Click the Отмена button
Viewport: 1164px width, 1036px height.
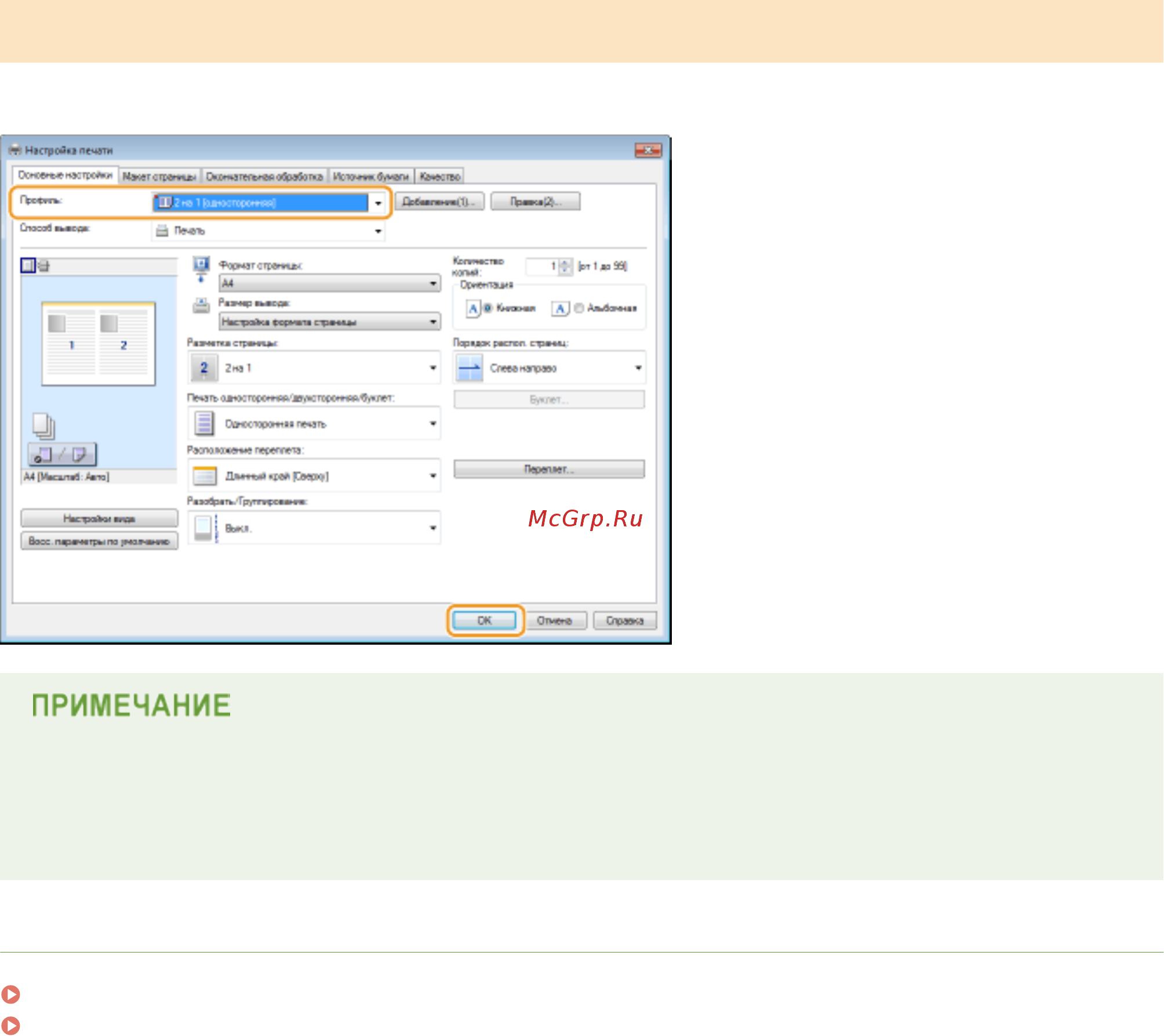pyautogui.click(x=554, y=620)
